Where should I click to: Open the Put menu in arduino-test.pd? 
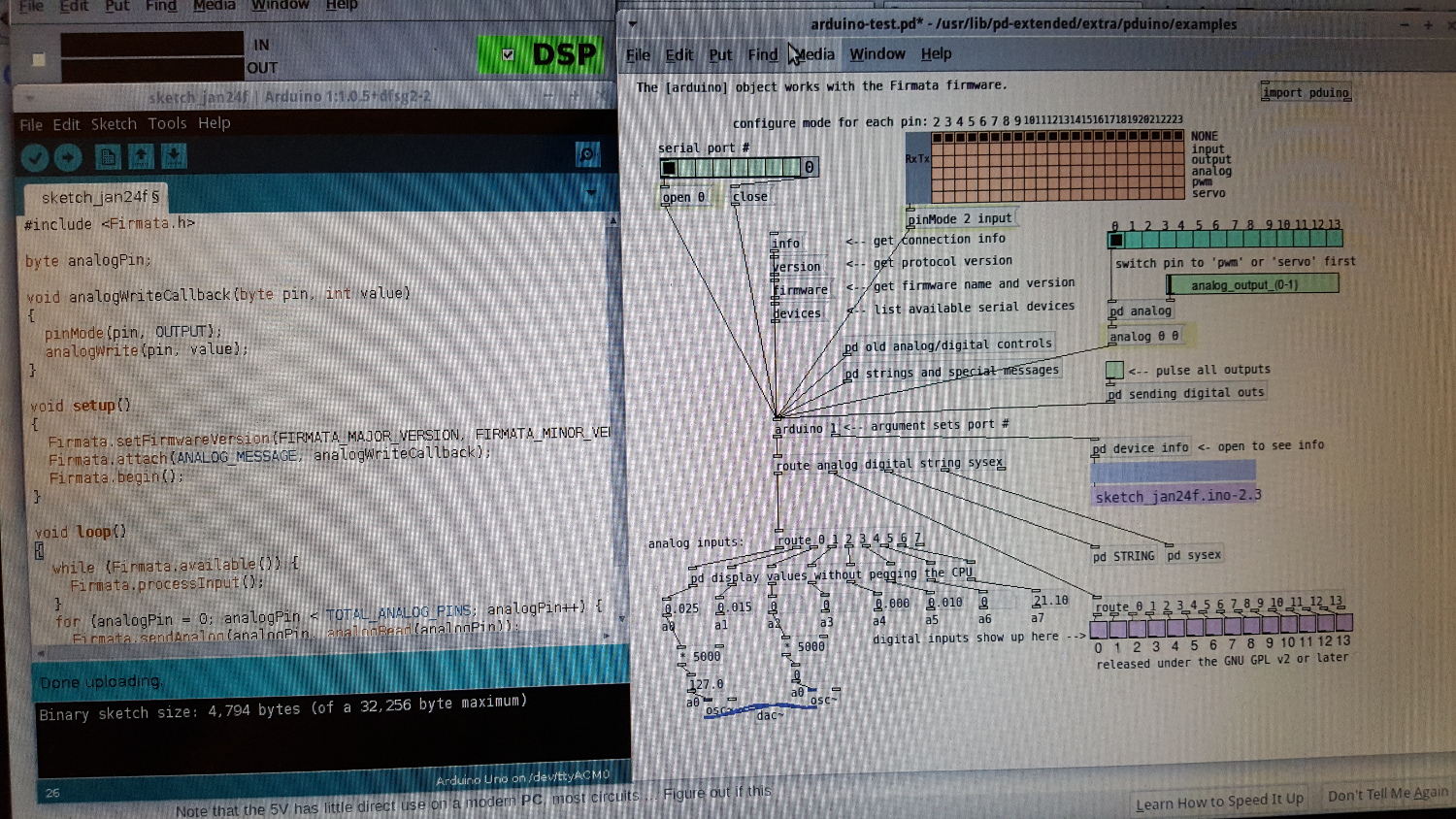(x=719, y=55)
